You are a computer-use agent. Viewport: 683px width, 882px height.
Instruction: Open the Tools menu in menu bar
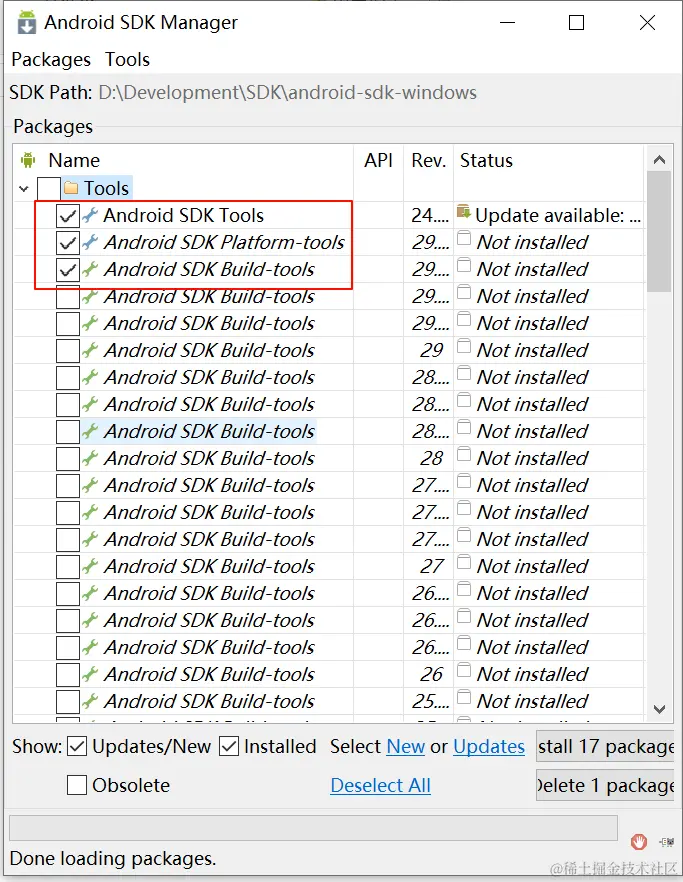128,60
